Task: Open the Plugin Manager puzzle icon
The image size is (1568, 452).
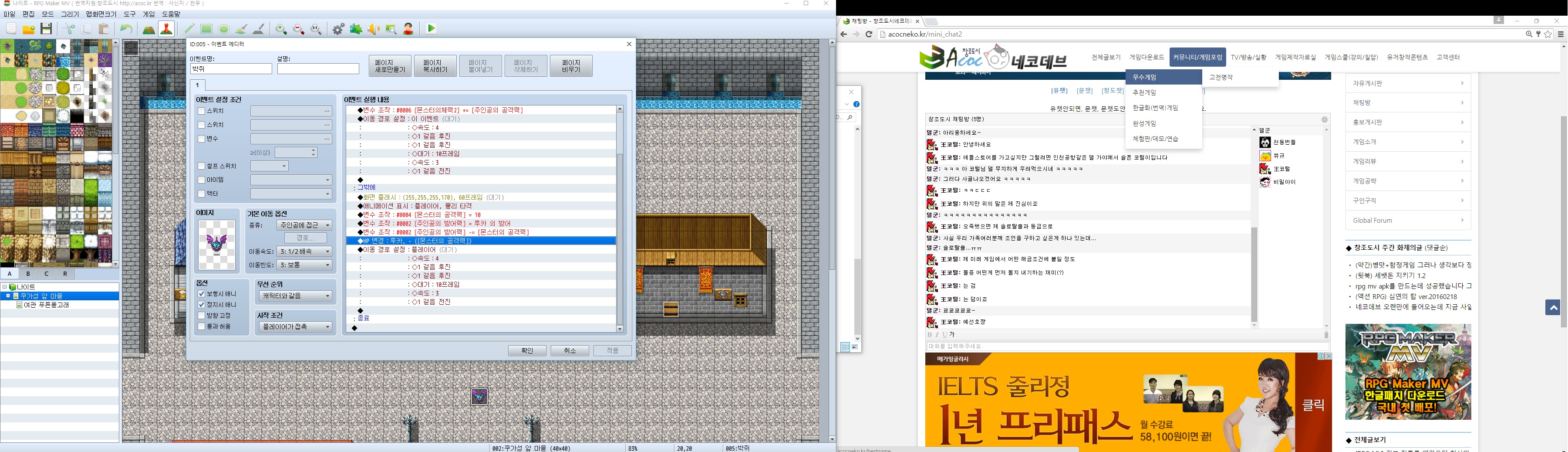Action: pyautogui.click(x=356, y=29)
